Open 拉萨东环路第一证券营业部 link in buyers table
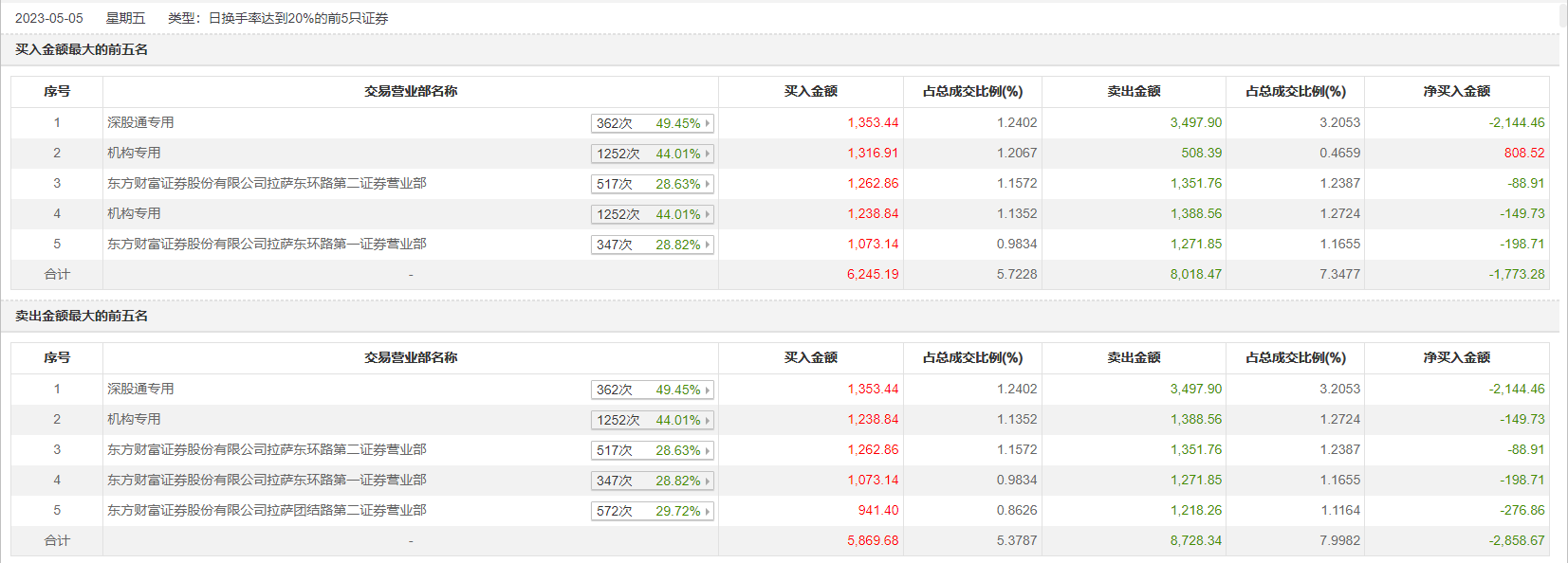 [267, 245]
